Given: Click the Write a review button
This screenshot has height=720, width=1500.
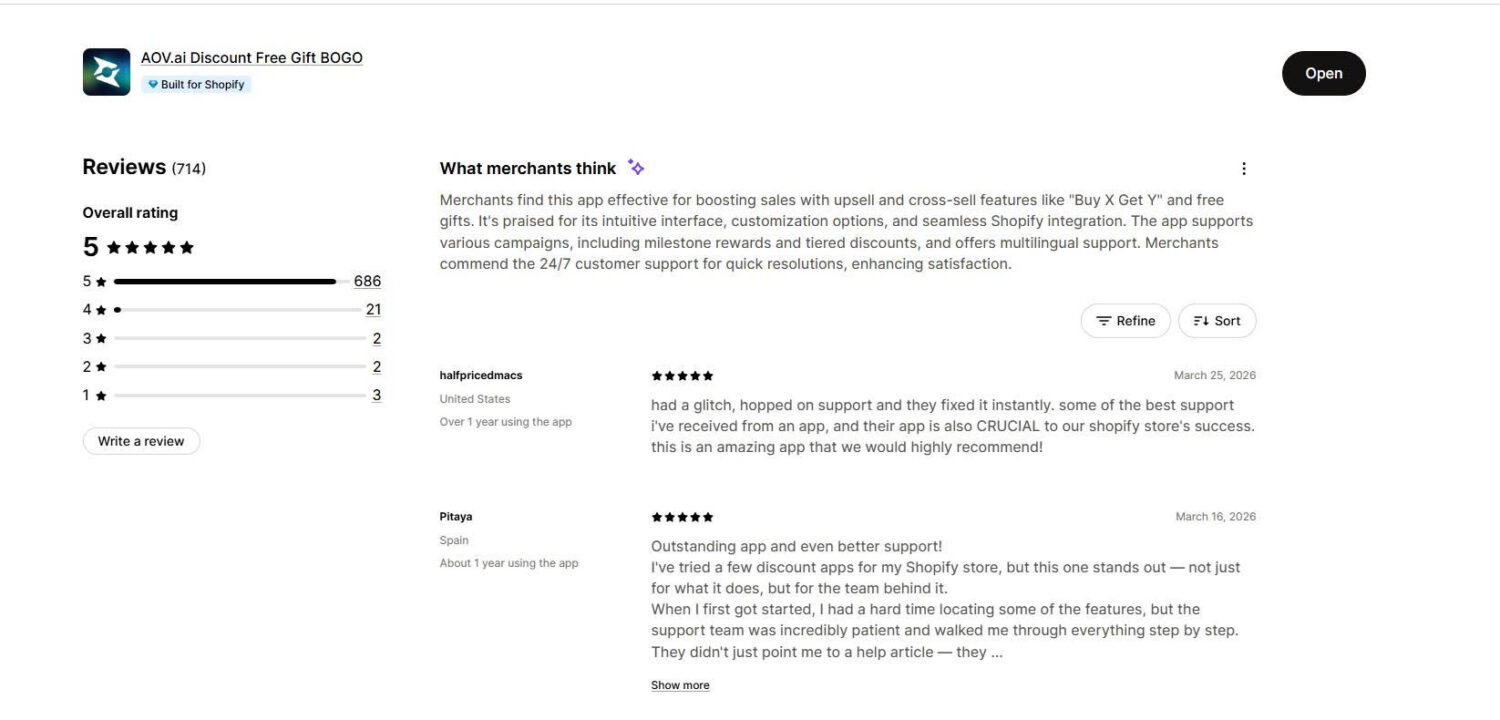Looking at the screenshot, I should click(140, 440).
